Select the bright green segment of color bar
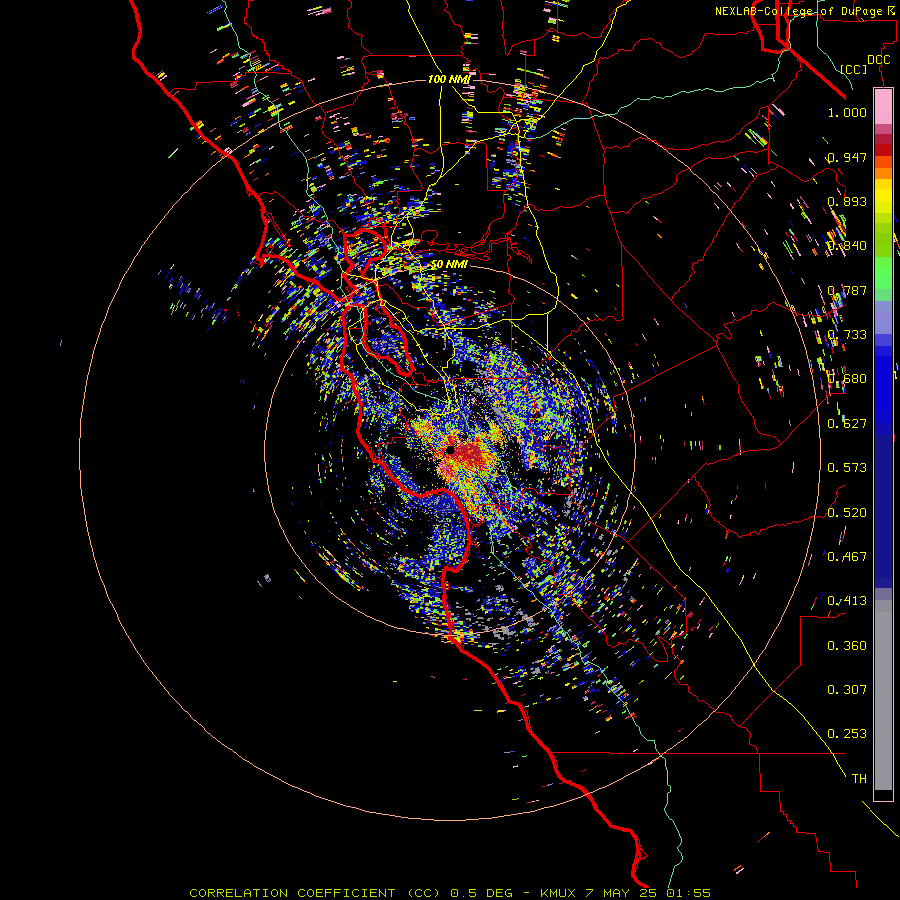The width and height of the screenshot is (900, 900). pyautogui.click(x=883, y=273)
